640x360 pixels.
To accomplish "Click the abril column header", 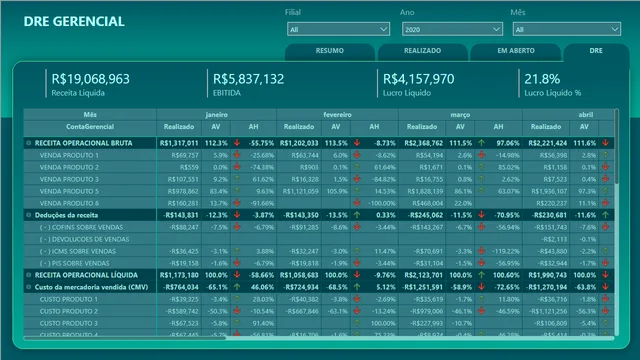I will click(585, 115).
